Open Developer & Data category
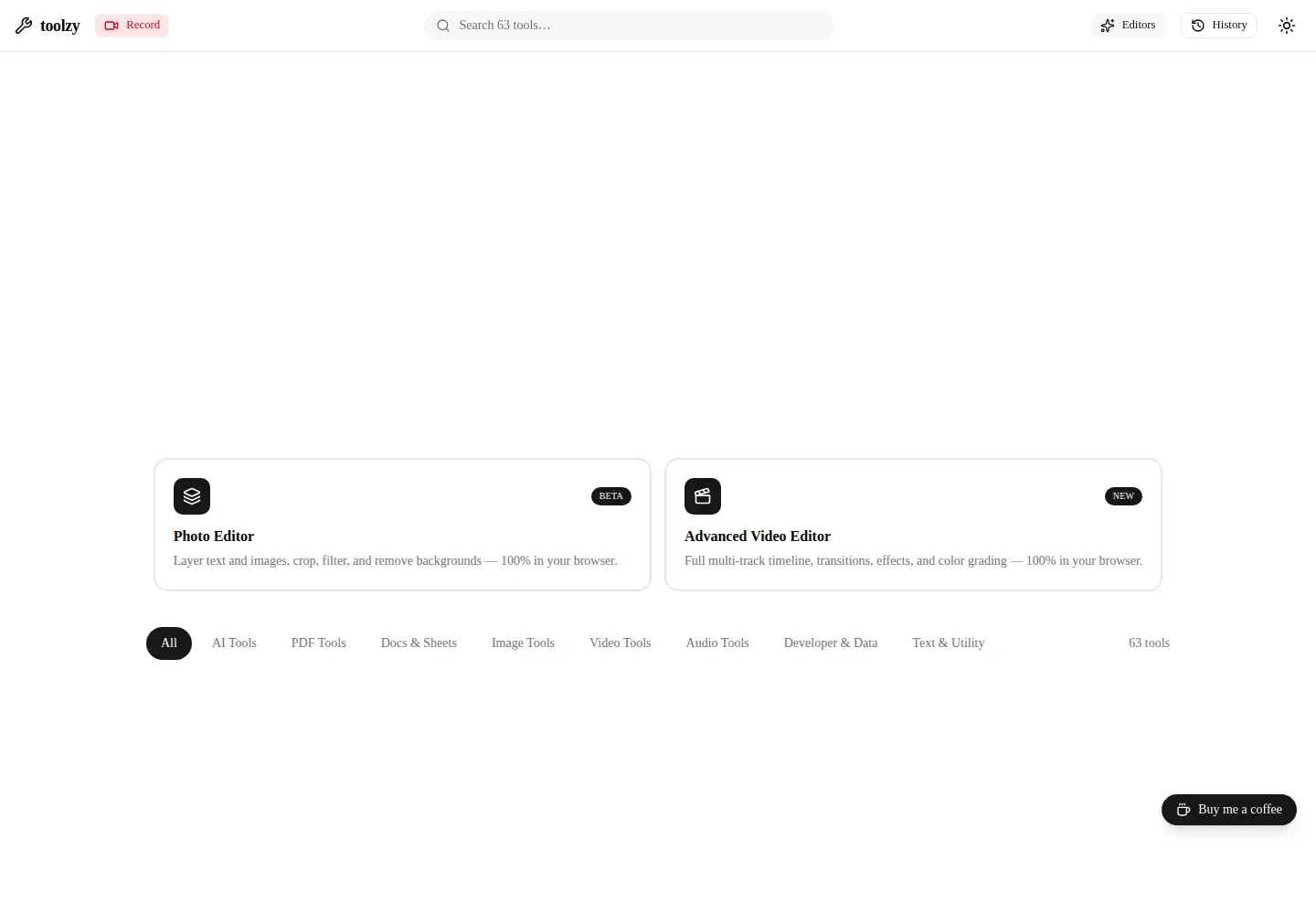Viewport: 1316px width, 914px height. click(x=831, y=643)
